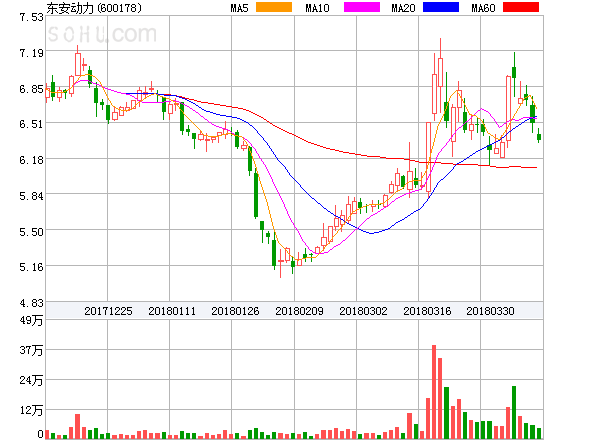Screen dimensions: 600x440
Task: Click the MA5 legend label
Action: pyautogui.click(x=240, y=8)
